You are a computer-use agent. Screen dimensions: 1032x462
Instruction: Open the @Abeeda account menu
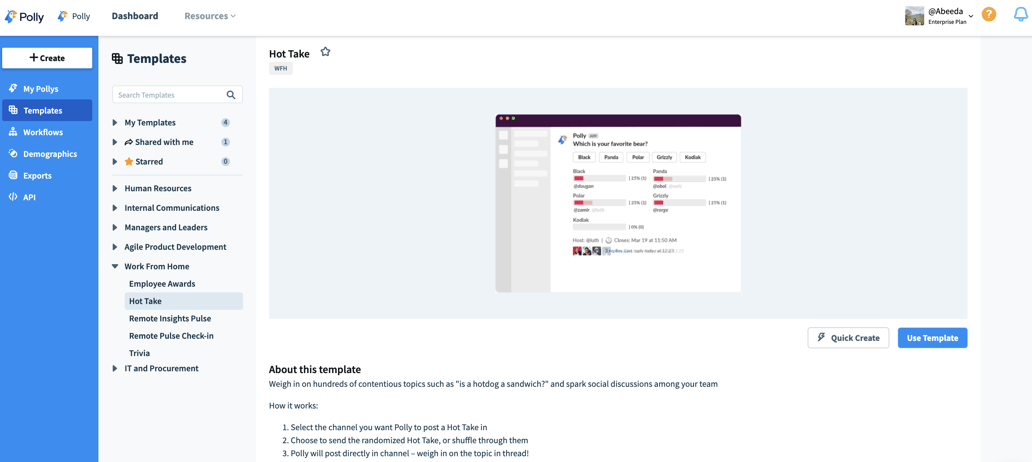click(x=944, y=15)
